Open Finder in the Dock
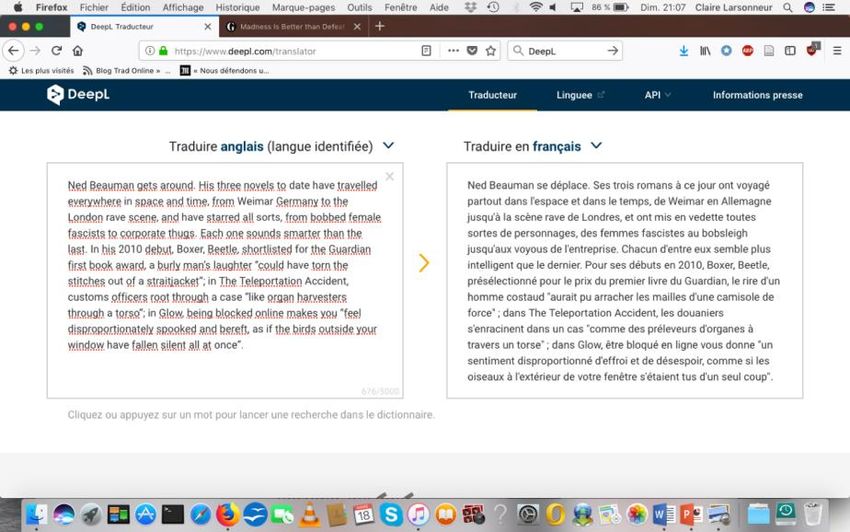Screen dimensions: 850x532 36,514
